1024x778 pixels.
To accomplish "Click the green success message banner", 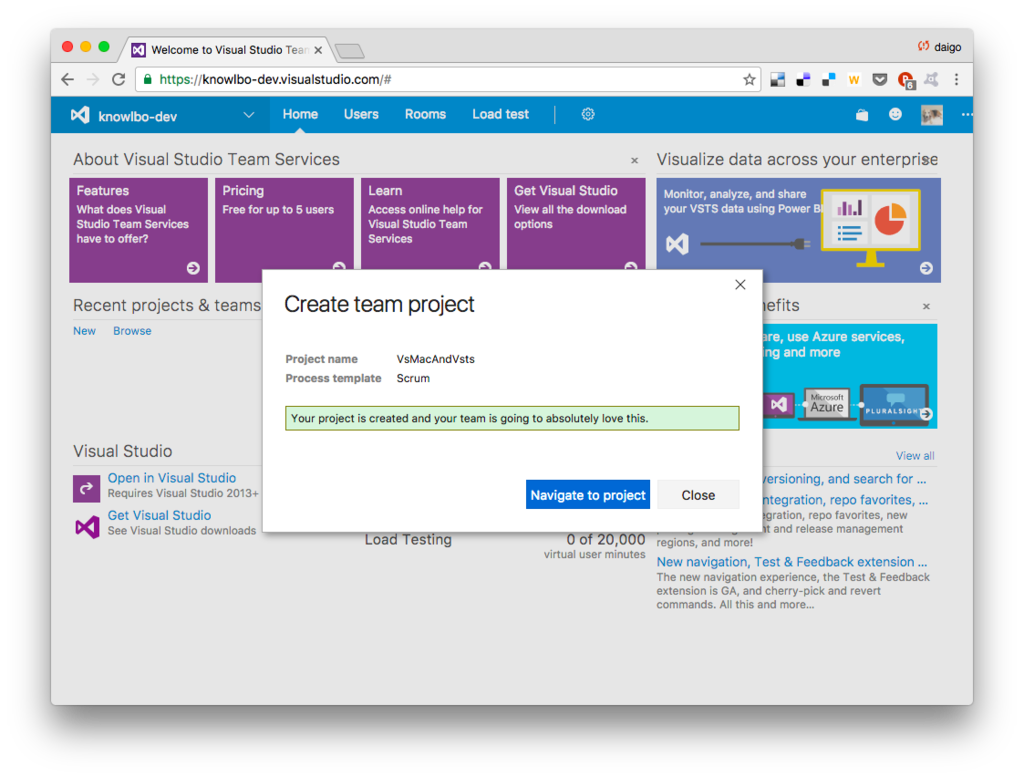I will point(512,418).
